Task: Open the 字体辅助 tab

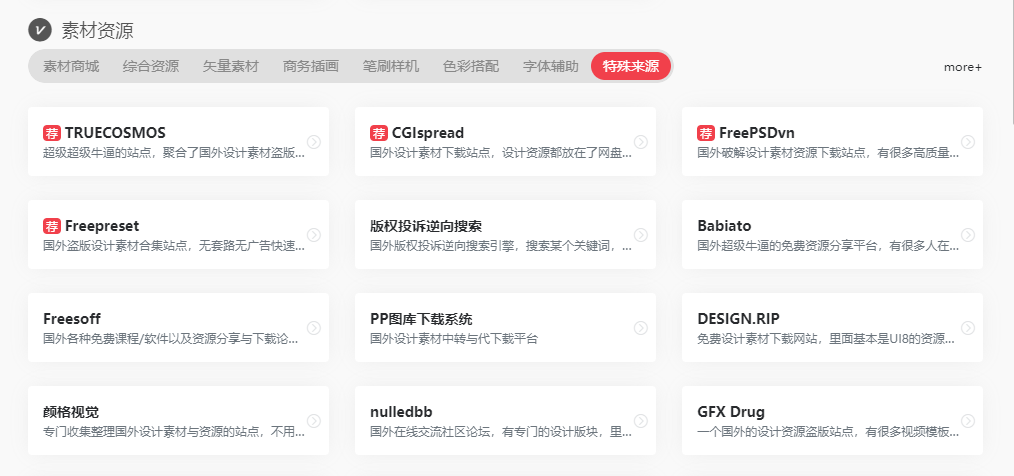Action: click(x=551, y=66)
